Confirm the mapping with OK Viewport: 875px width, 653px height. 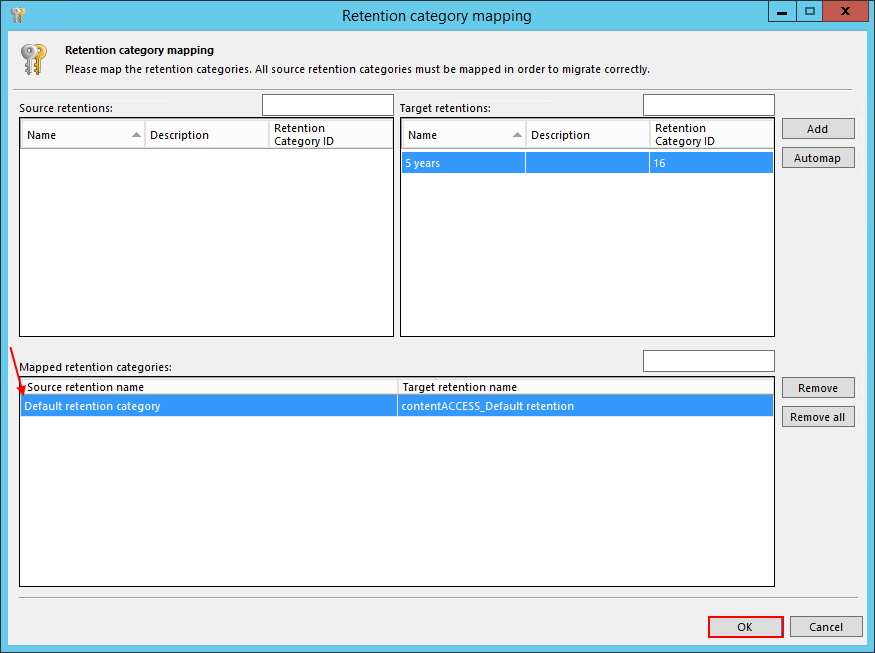(745, 627)
